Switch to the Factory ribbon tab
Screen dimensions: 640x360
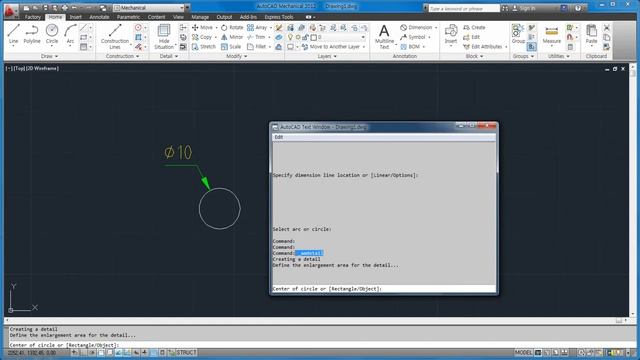(33, 17)
